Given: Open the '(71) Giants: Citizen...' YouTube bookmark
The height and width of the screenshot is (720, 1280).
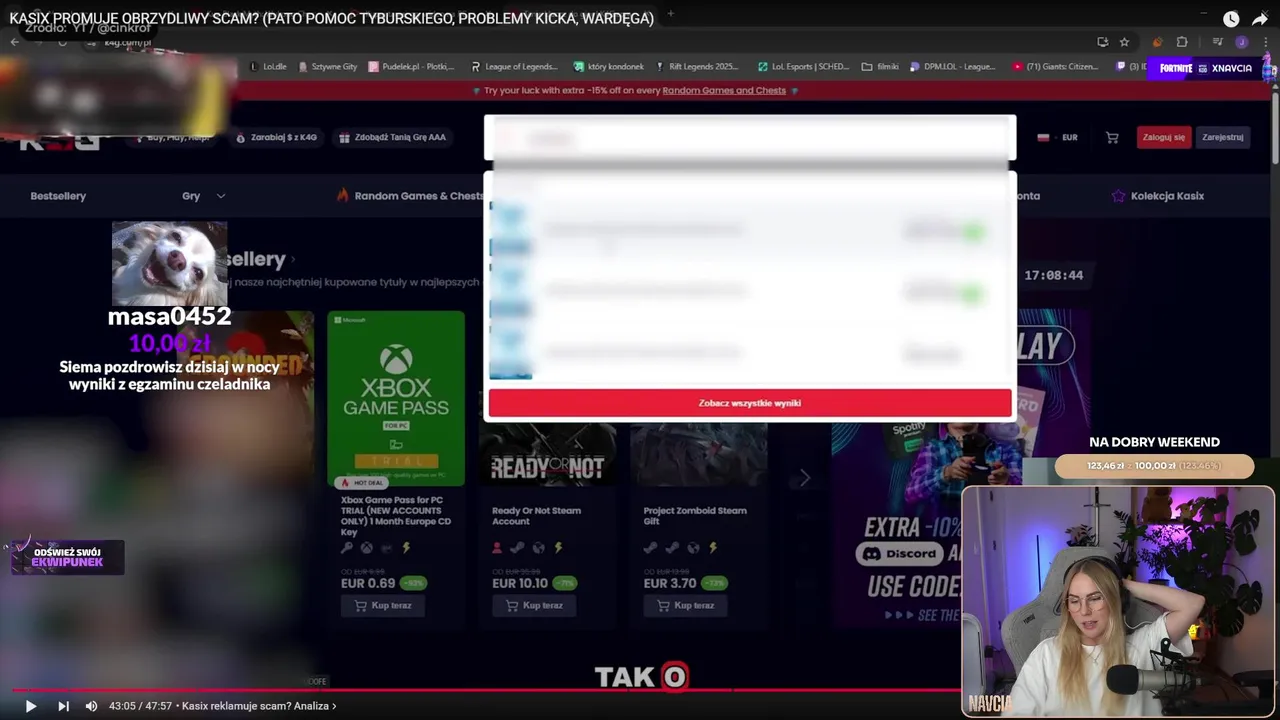Looking at the screenshot, I should point(1055,67).
